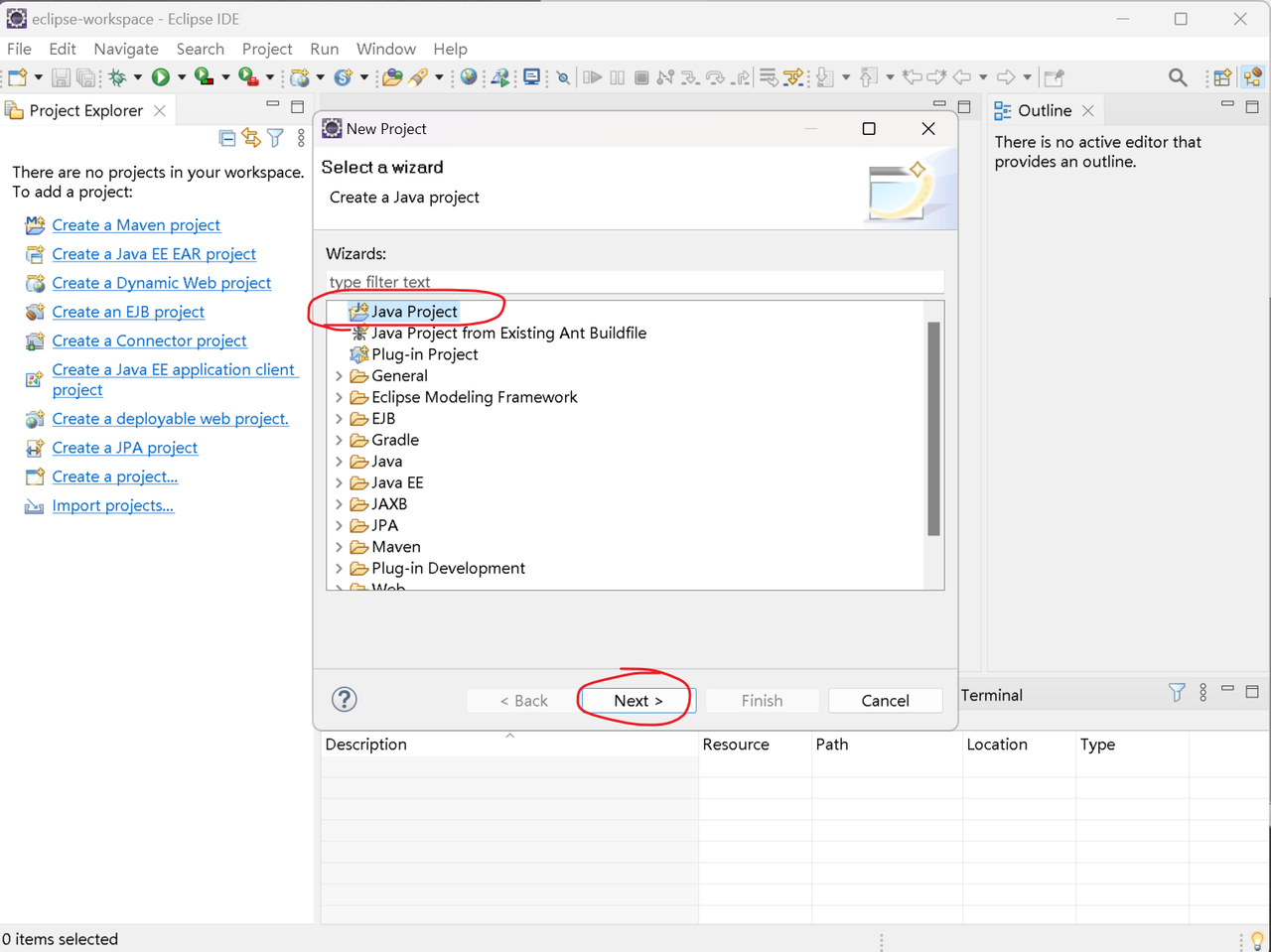
Task: Minimize the Outline view
Action: tap(1227, 104)
